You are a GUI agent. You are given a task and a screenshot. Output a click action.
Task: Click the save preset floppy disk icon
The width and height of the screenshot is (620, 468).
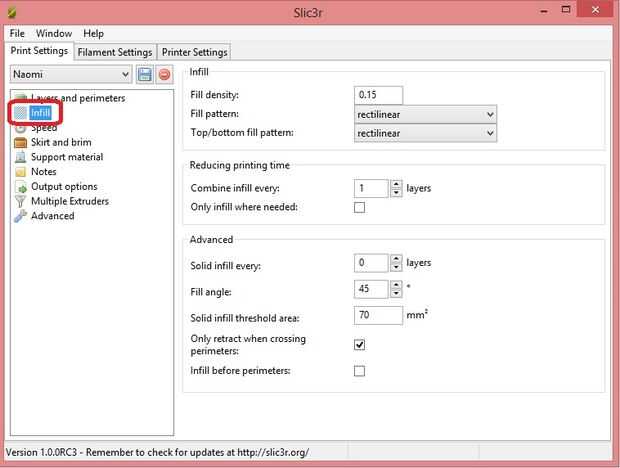tap(144, 74)
